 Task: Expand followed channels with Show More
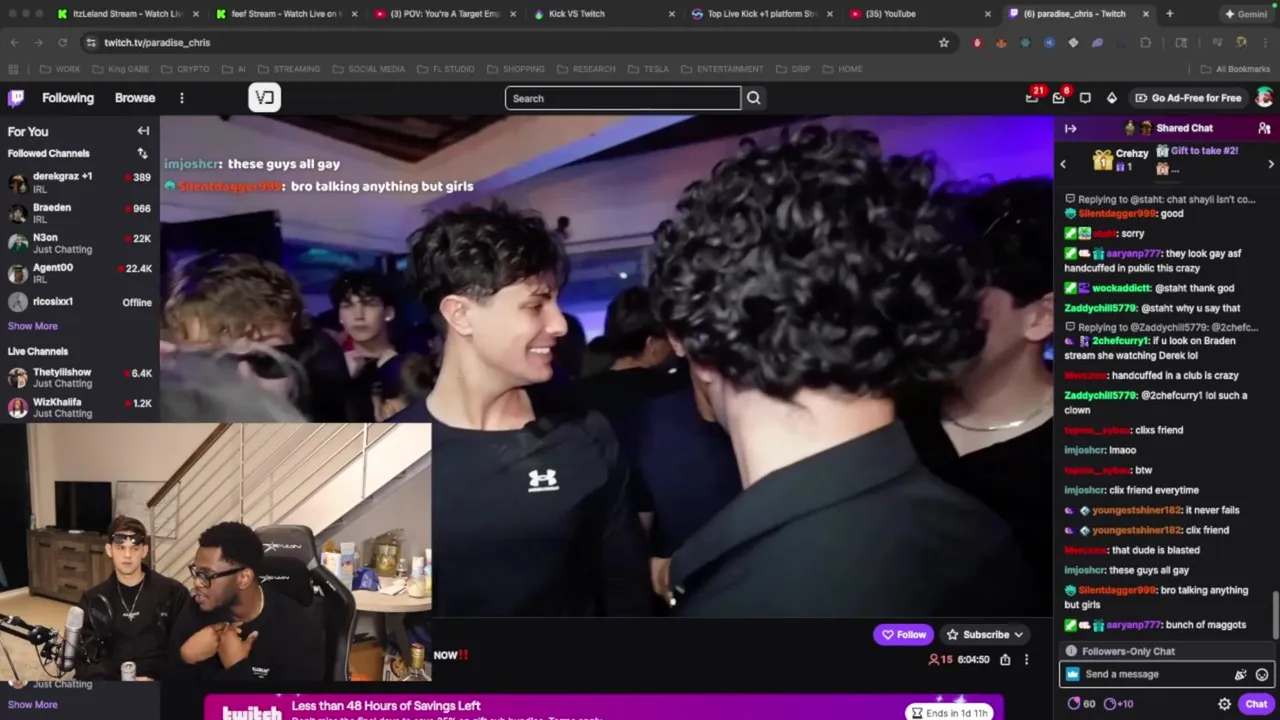33,326
